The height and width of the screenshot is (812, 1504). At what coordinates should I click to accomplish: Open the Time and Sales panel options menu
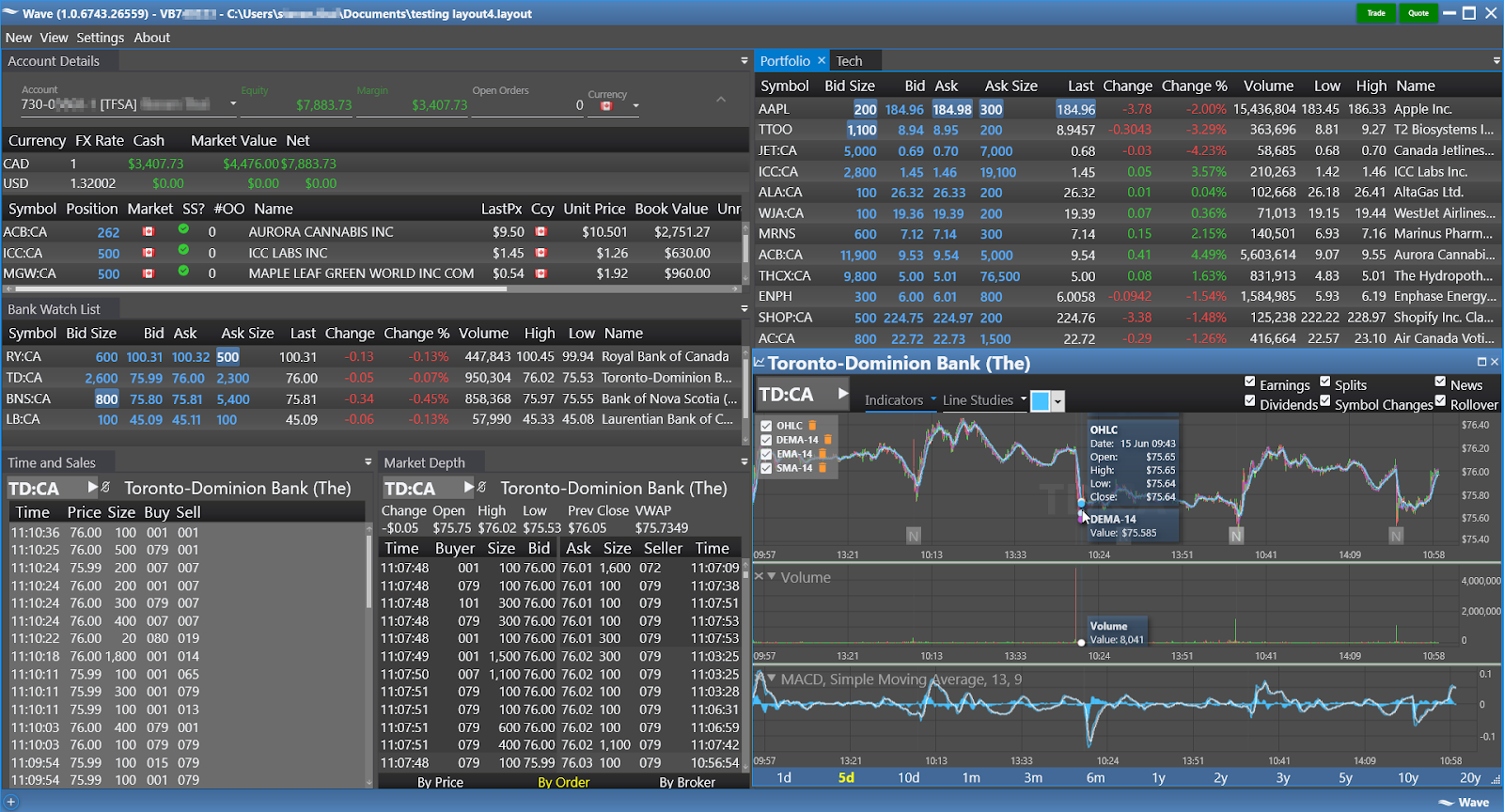tap(368, 461)
